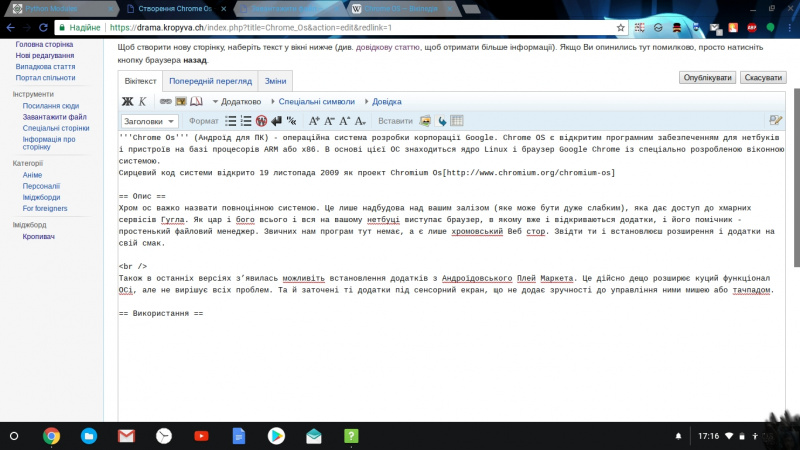Open the Заголовки heading dropdown
Screen dimensions: 800x450
(x=149, y=121)
